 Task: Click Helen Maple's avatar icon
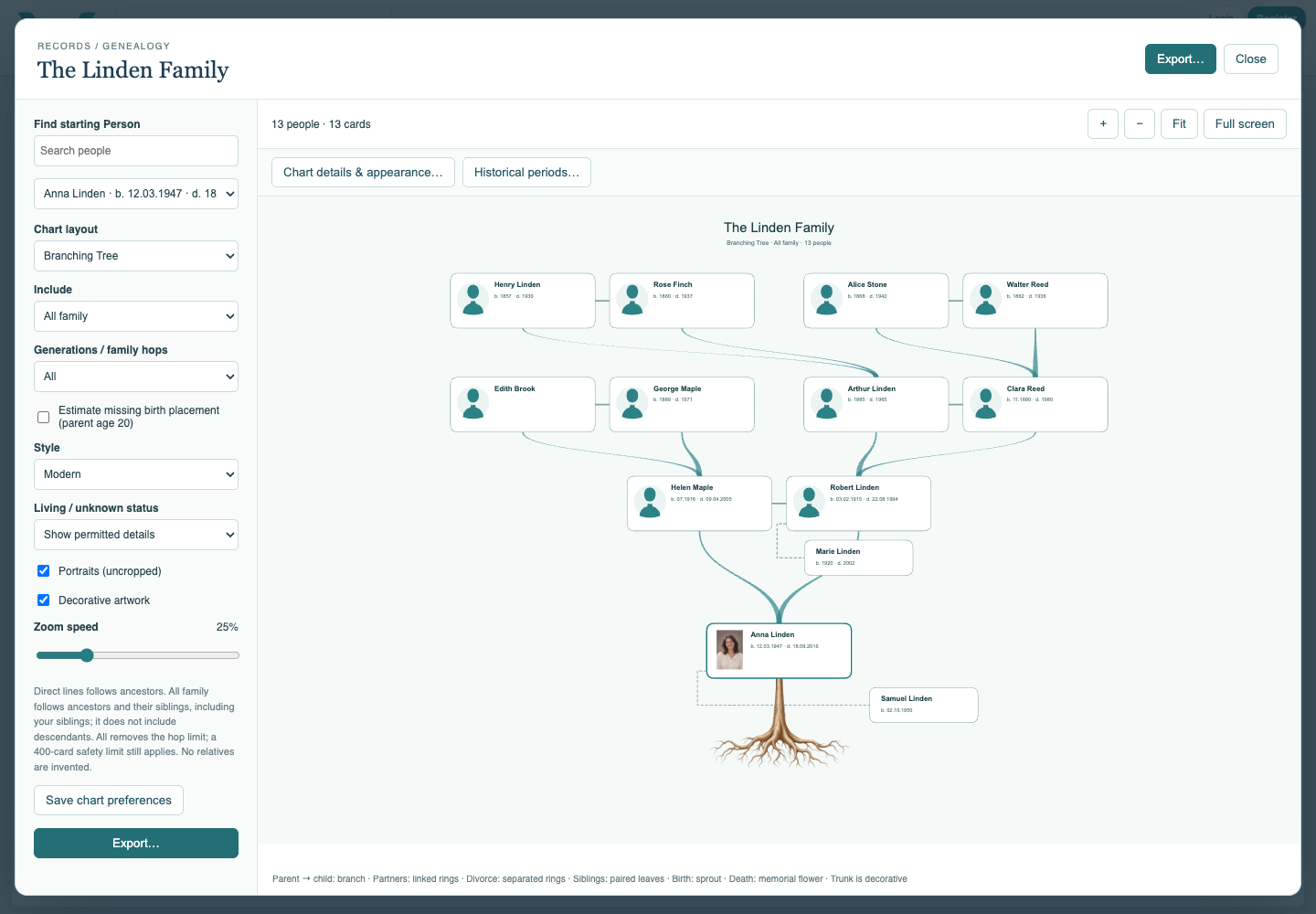(650, 502)
